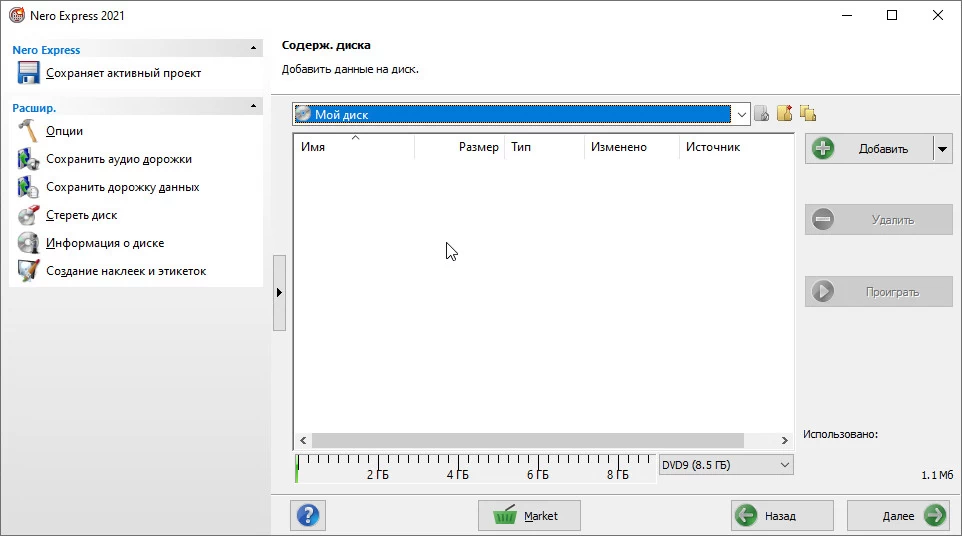Viewport: 962px width, 536px height.
Task: Collapse the Nero Express panel section
Action: coord(254,49)
